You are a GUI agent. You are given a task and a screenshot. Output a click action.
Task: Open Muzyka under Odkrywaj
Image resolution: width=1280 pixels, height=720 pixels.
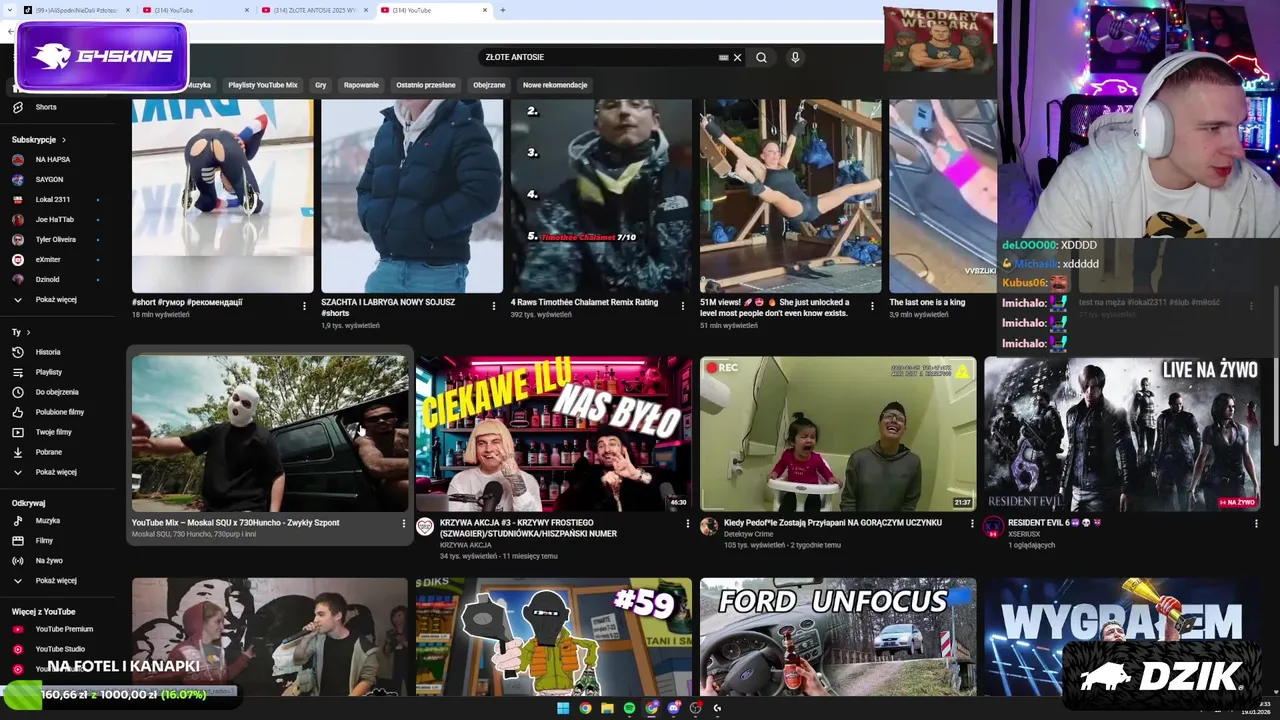click(x=47, y=521)
